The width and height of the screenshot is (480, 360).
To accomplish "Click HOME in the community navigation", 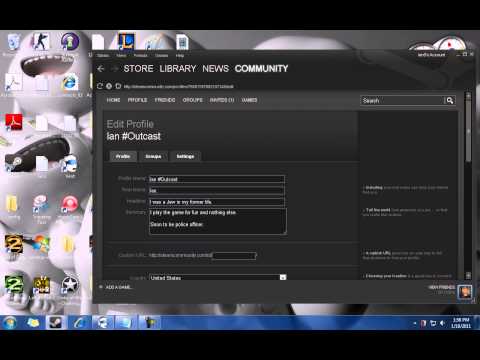I will pos(113,100).
